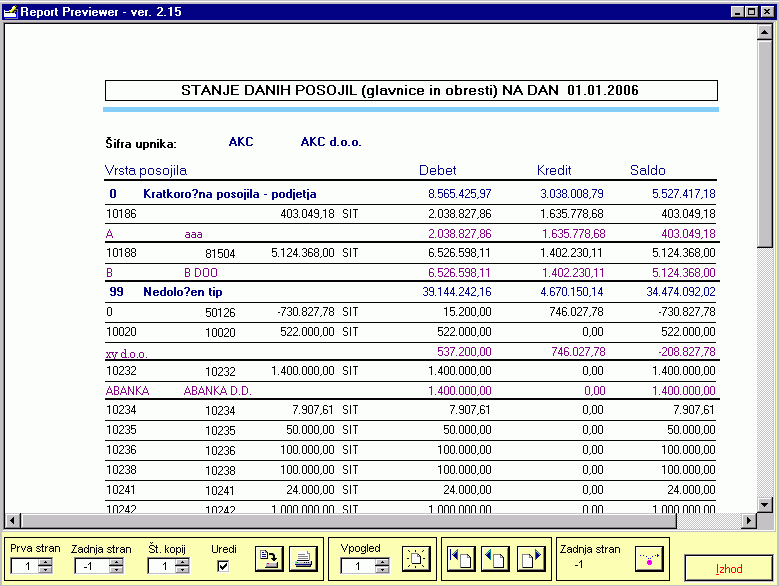
Task: Click the Saldo column header
Action: click(x=647, y=170)
